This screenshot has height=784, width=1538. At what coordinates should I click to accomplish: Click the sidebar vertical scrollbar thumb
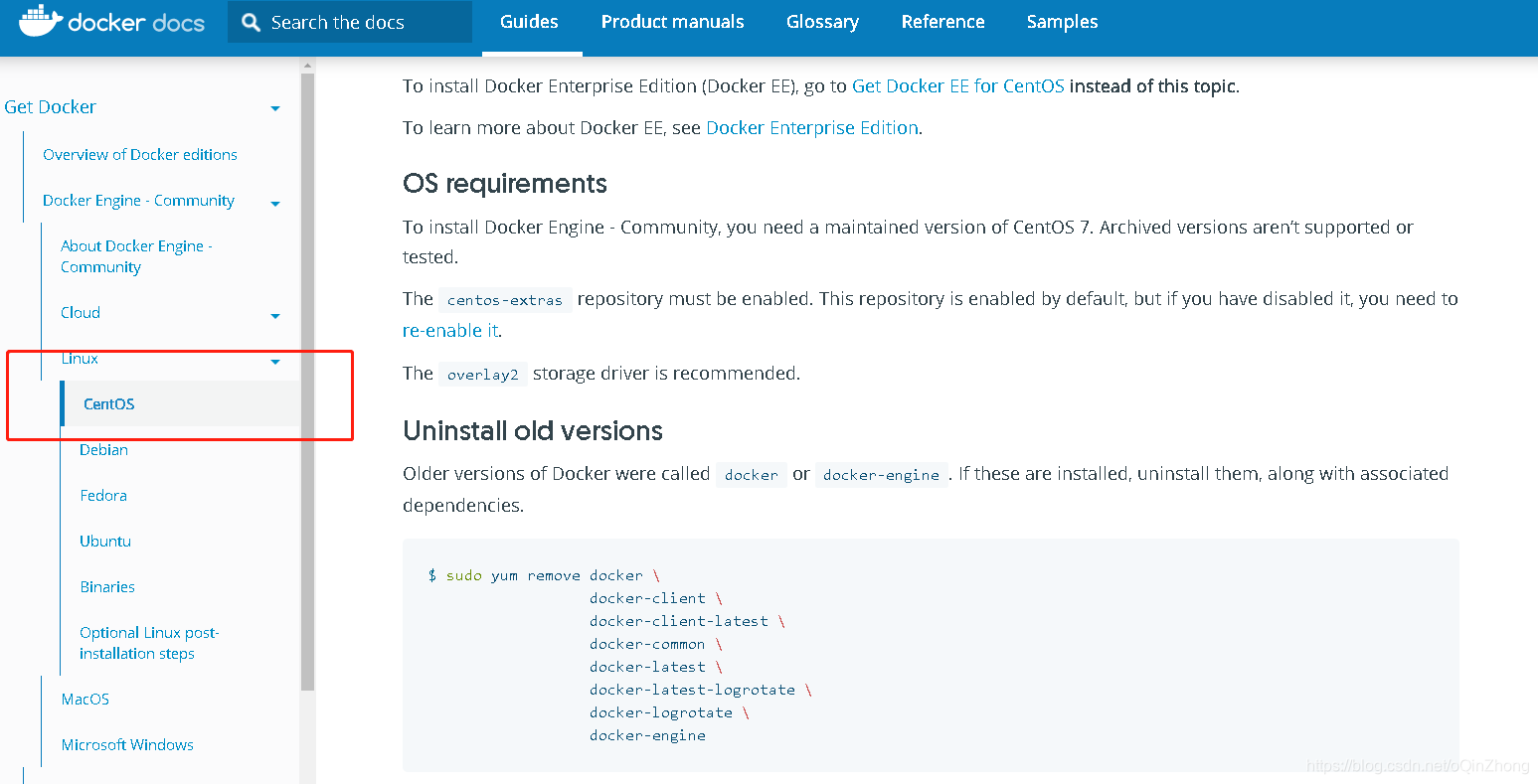(x=308, y=382)
